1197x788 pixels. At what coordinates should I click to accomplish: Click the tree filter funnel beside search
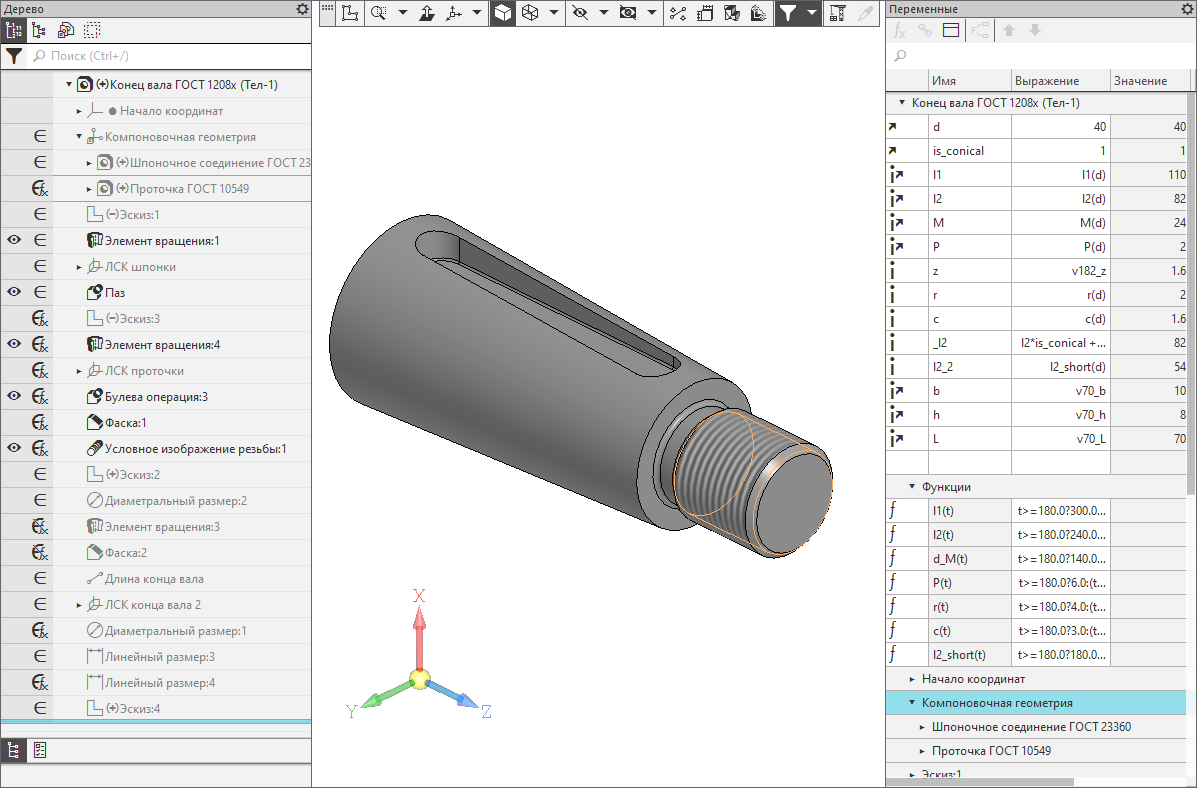[14, 56]
